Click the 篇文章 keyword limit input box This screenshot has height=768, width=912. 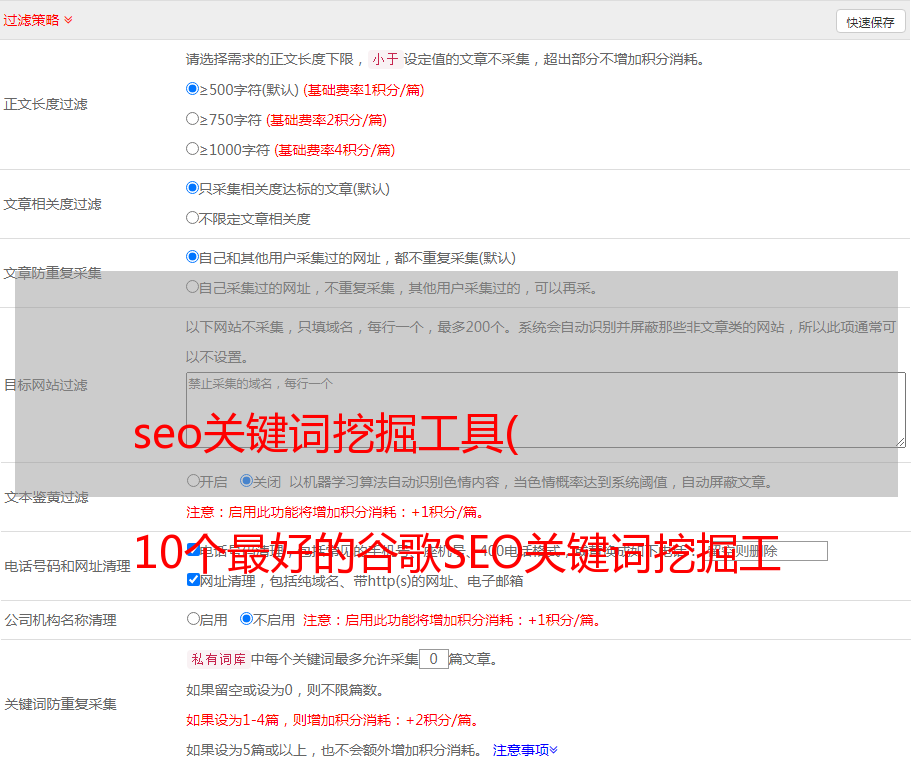(x=433, y=659)
